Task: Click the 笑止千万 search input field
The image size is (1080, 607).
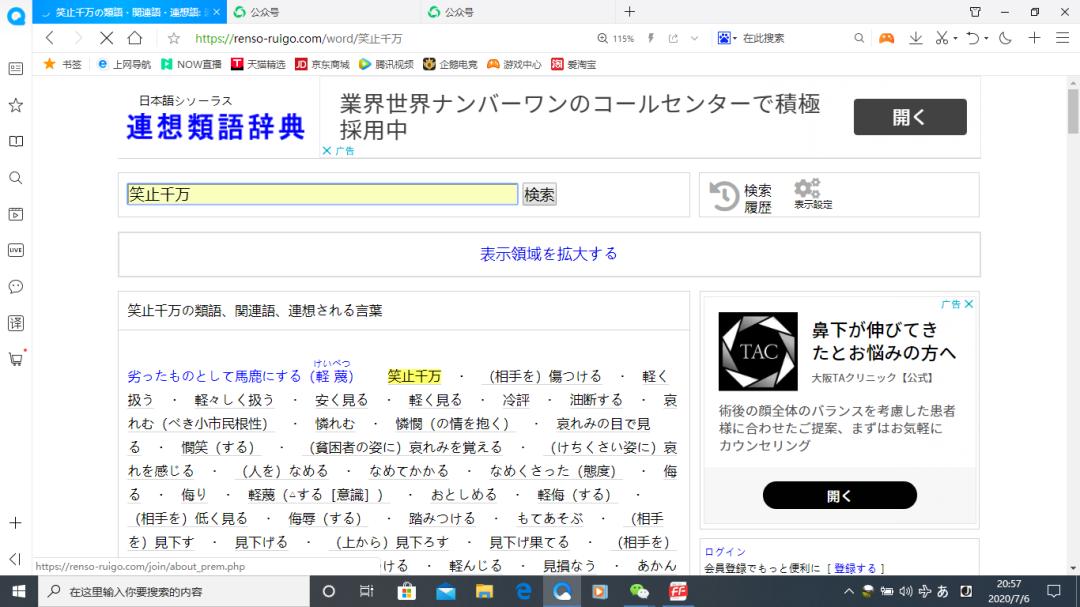Action: (322, 195)
